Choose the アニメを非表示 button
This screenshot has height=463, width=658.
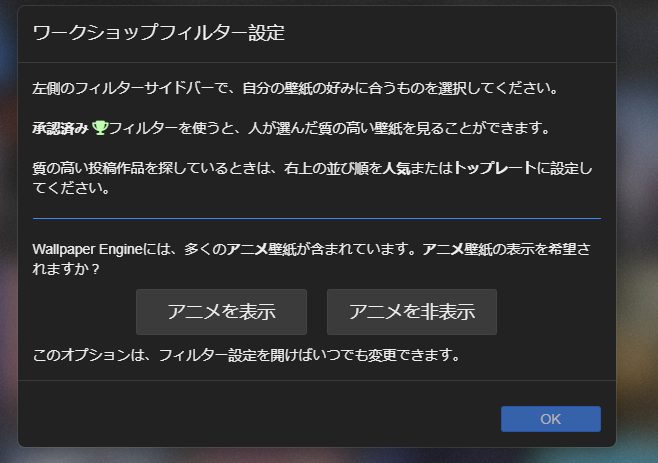click(x=412, y=312)
